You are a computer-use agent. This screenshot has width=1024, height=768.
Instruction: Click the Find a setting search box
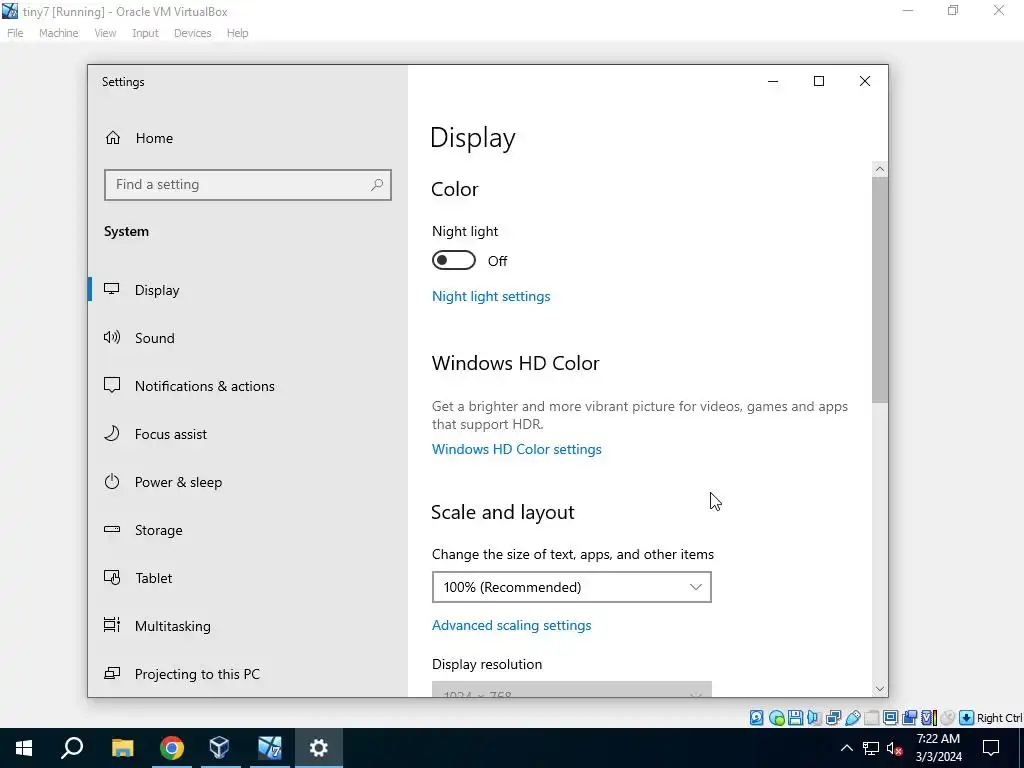[x=248, y=185]
